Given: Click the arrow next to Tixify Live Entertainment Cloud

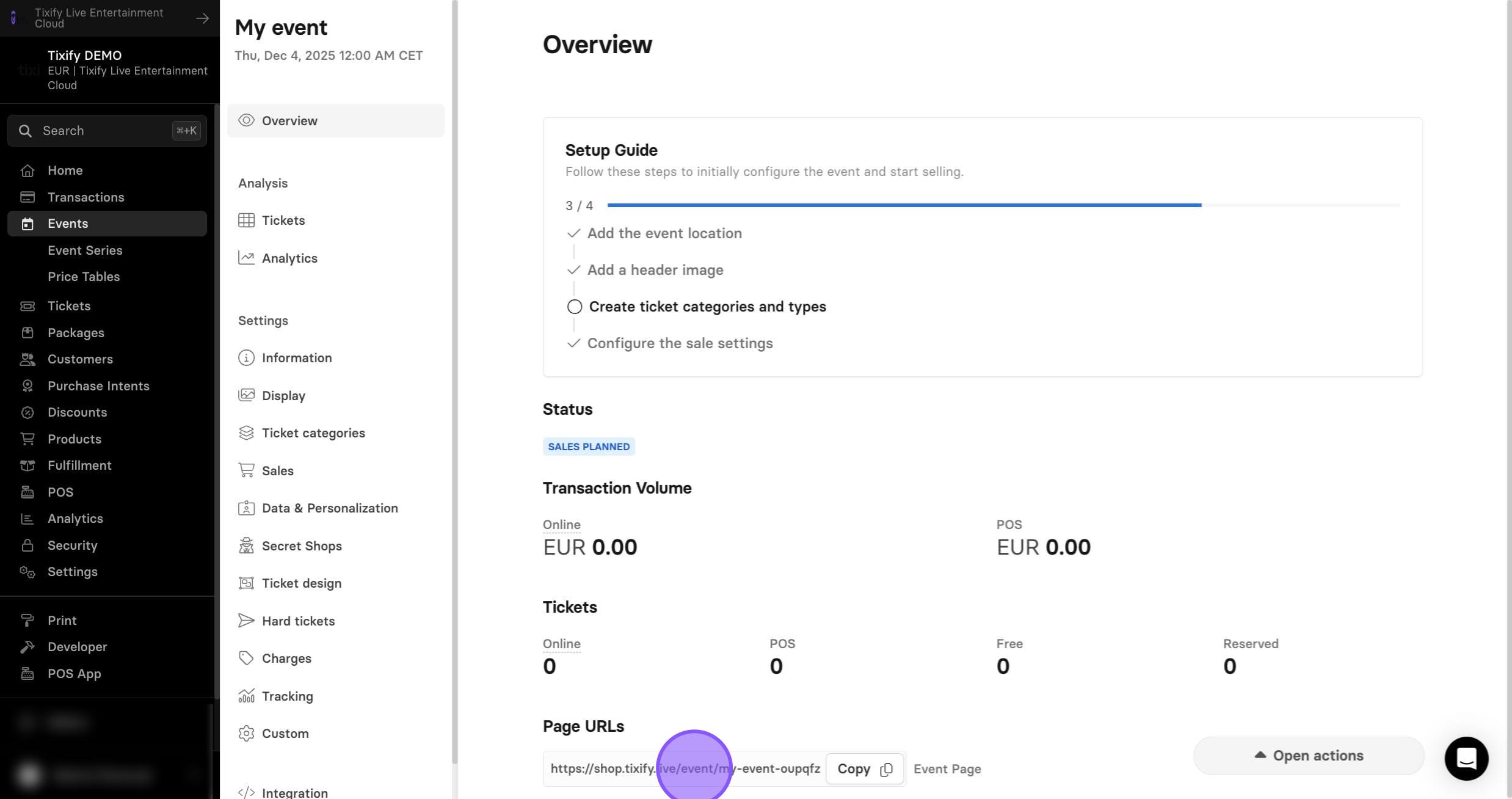Looking at the screenshot, I should [x=202, y=18].
